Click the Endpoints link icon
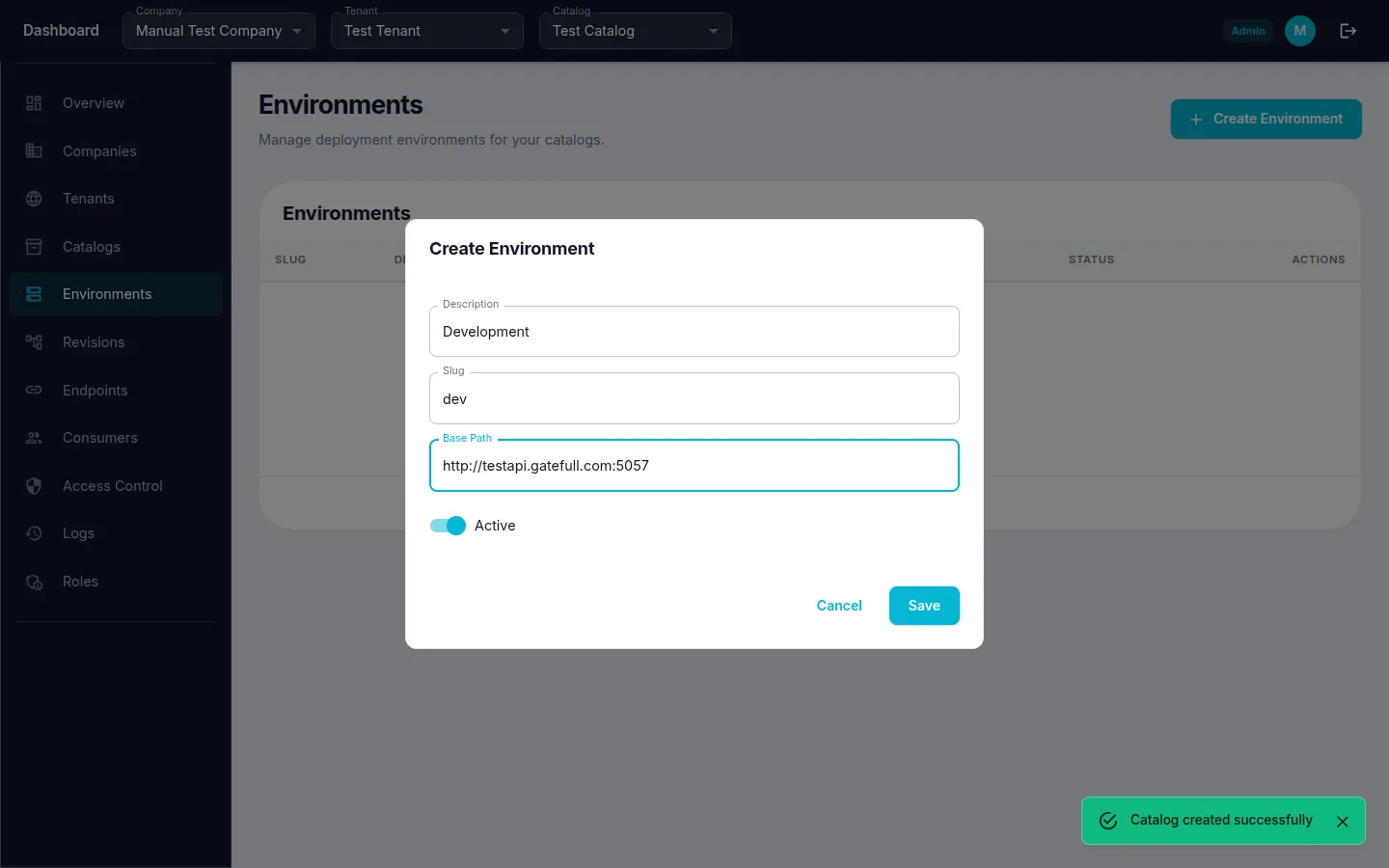1389x868 pixels. coord(34,391)
